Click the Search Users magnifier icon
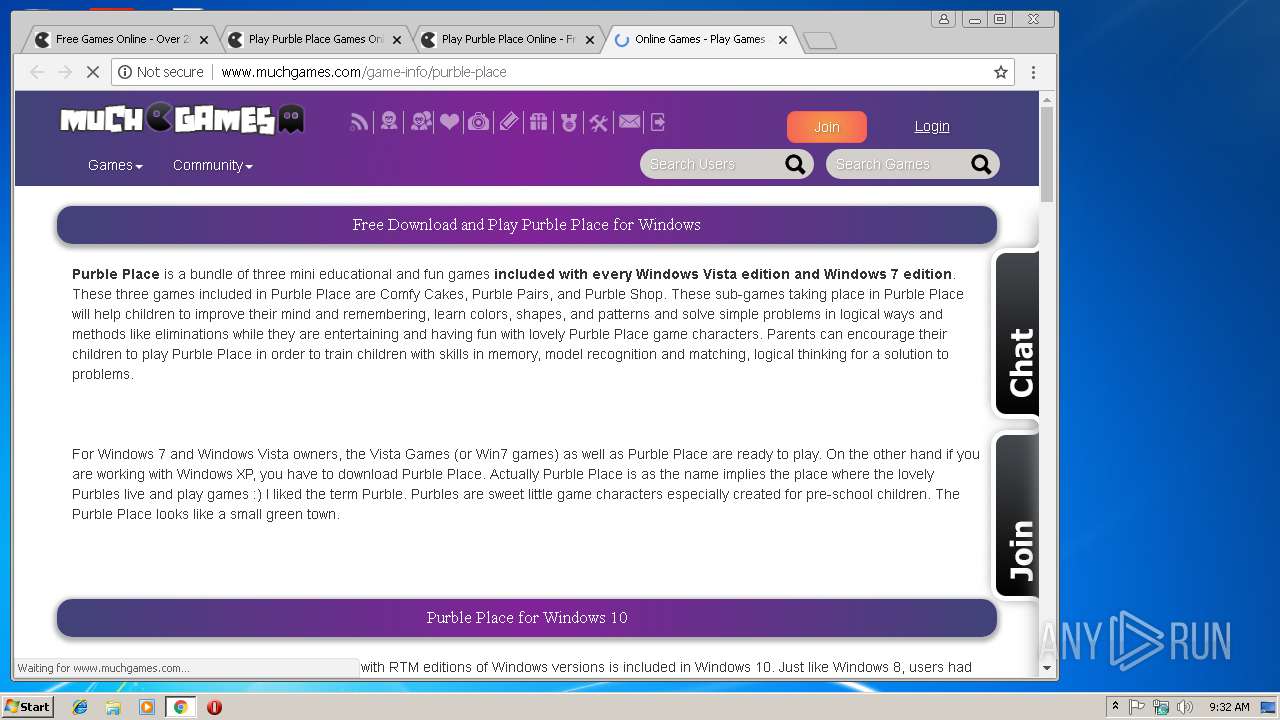Screen dimensions: 1280x720 795,164
